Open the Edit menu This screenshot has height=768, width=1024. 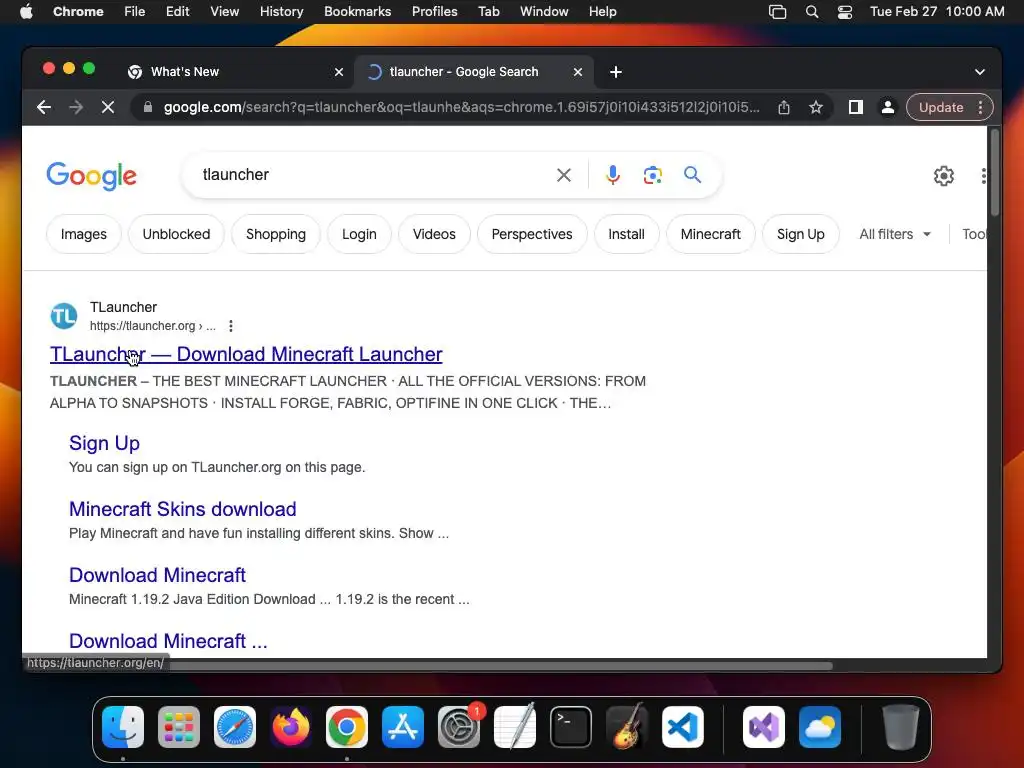tap(178, 12)
